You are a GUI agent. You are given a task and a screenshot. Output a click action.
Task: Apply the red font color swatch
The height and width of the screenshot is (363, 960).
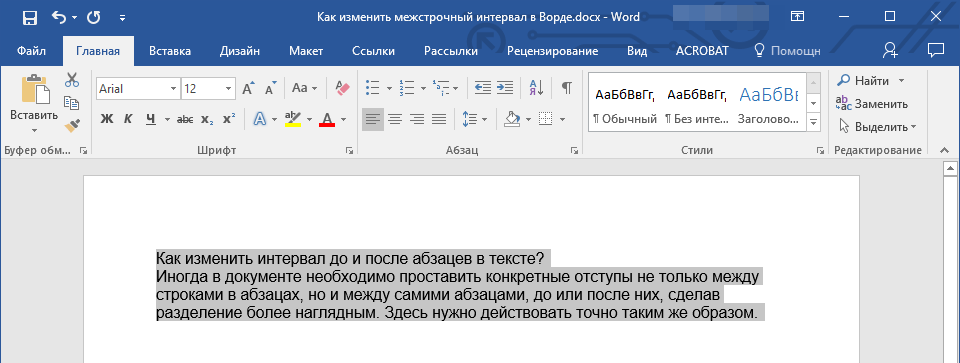[x=327, y=119]
